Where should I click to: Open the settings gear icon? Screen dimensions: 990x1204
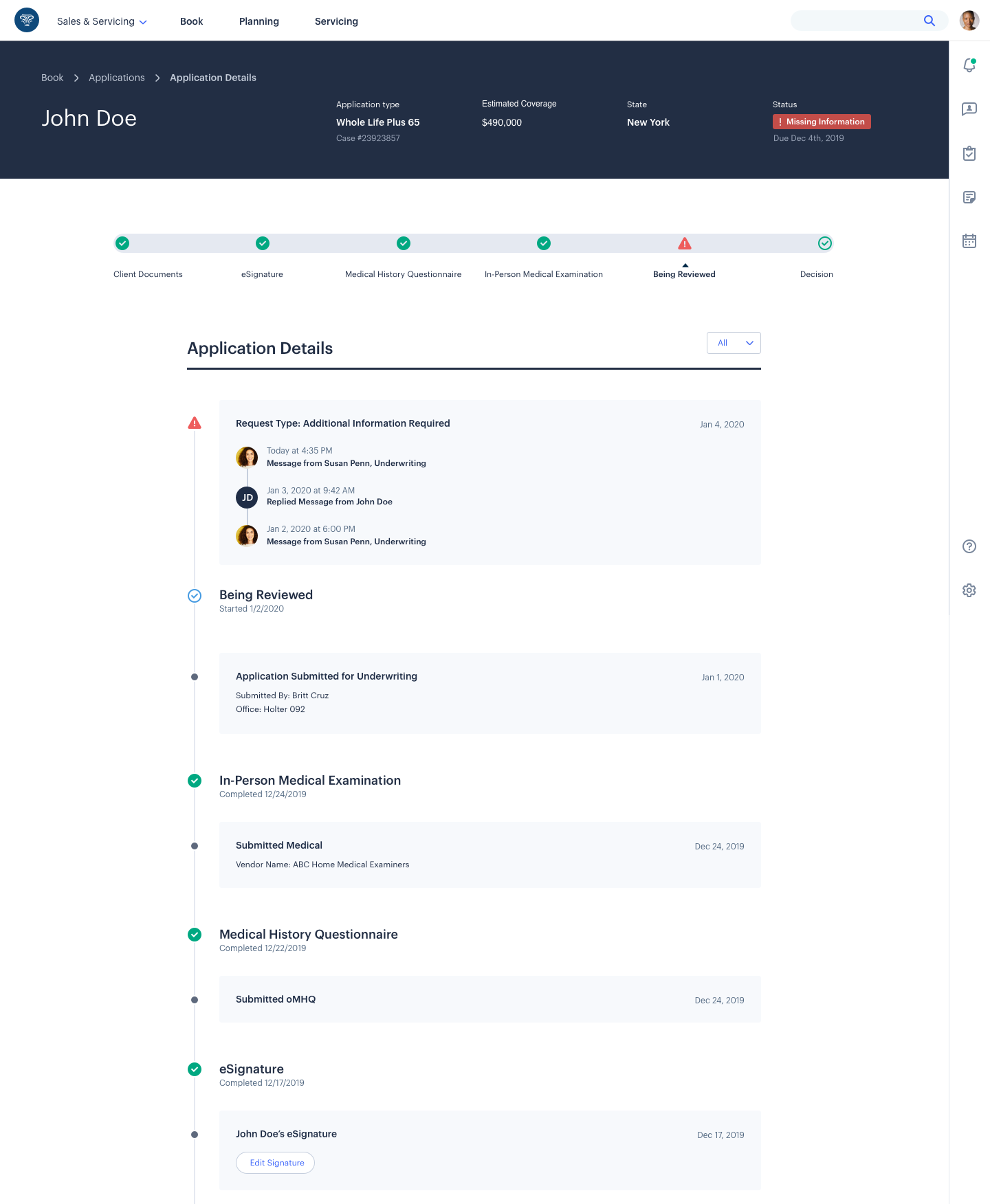(x=969, y=590)
